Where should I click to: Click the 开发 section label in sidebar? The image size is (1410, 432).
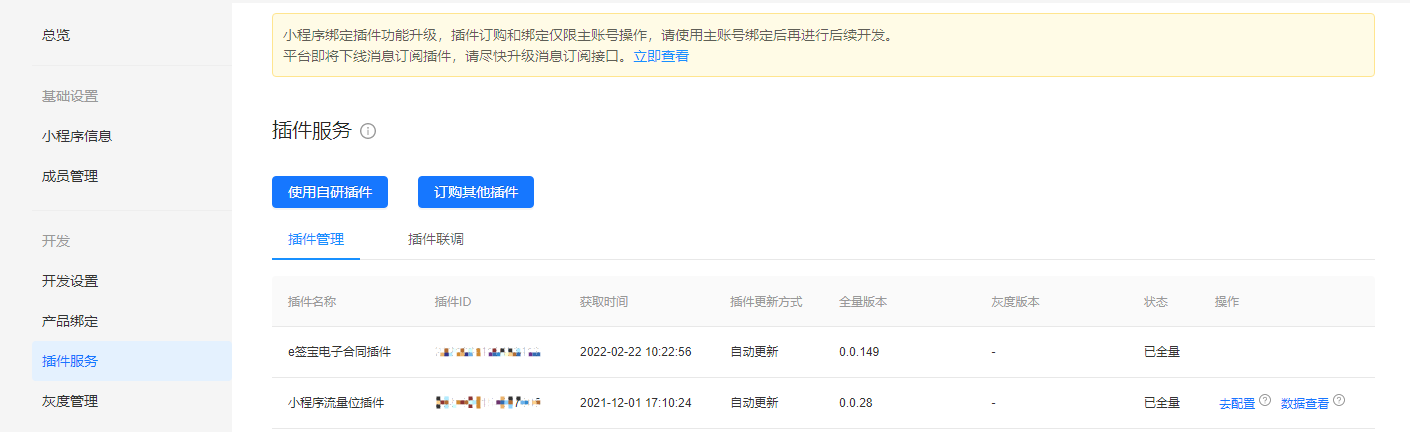coord(56,241)
